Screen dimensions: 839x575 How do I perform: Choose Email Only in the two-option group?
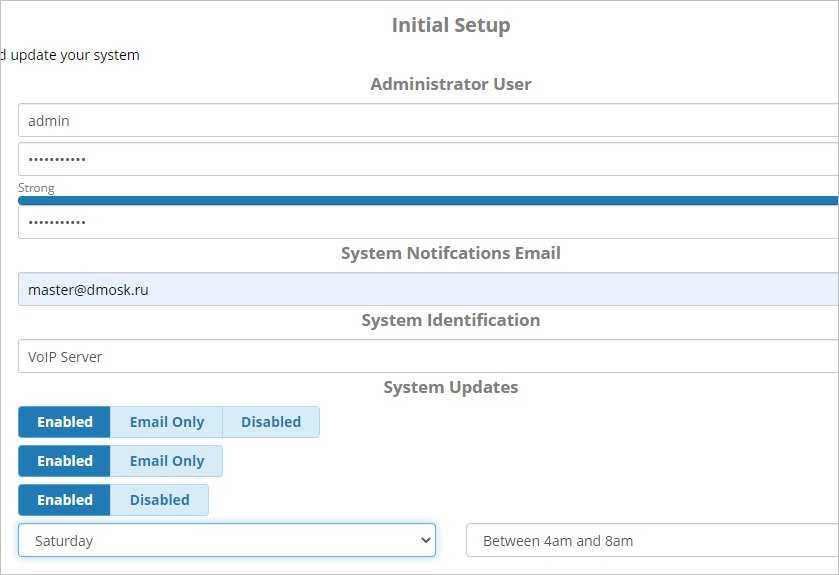(x=166, y=461)
